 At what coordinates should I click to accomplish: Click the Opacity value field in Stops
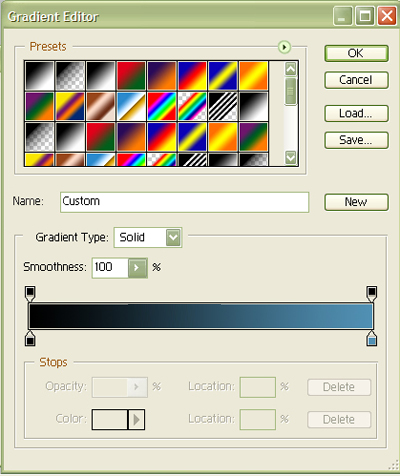pos(110,387)
